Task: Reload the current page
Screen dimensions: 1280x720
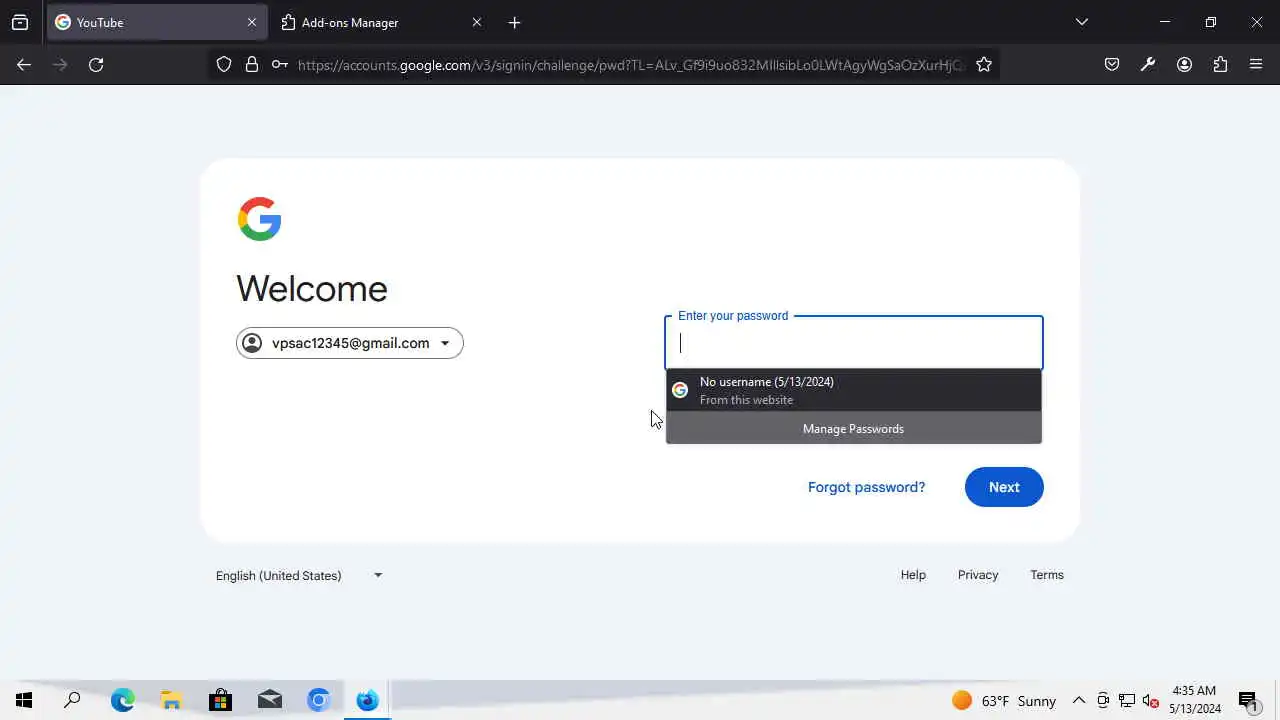Action: pos(96,64)
